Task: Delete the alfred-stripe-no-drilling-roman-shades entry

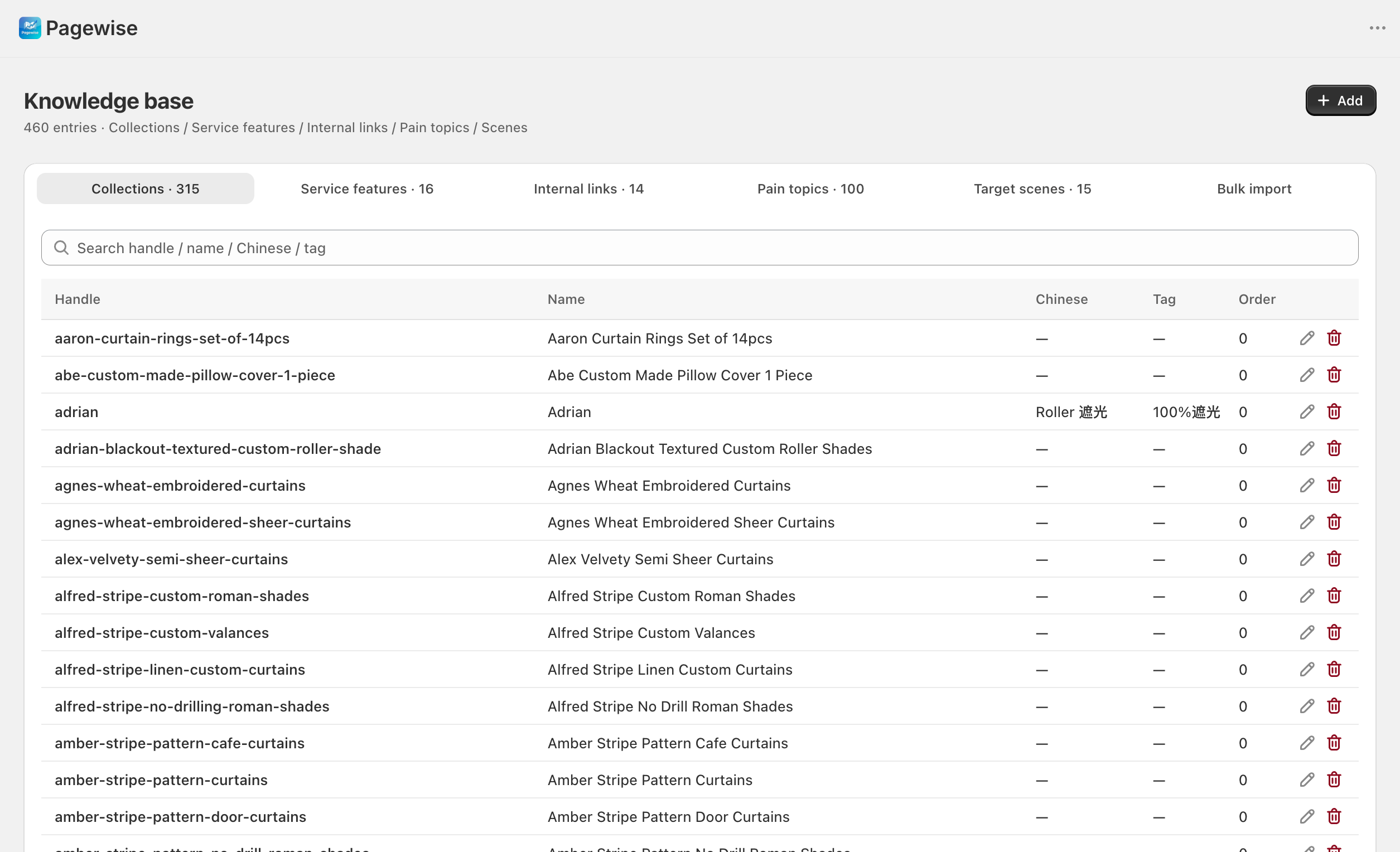Action: tap(1334, 706)
